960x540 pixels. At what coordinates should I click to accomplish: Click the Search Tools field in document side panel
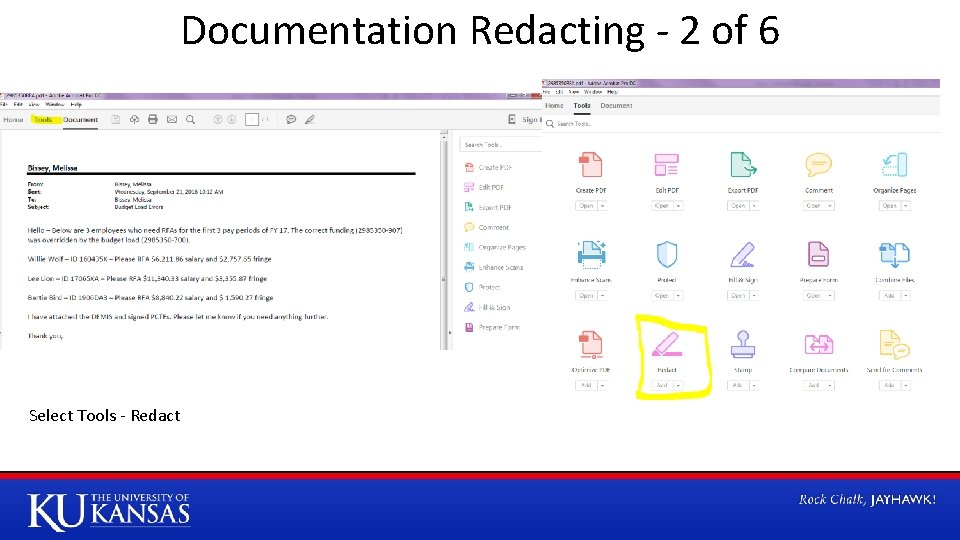point(501,144)
